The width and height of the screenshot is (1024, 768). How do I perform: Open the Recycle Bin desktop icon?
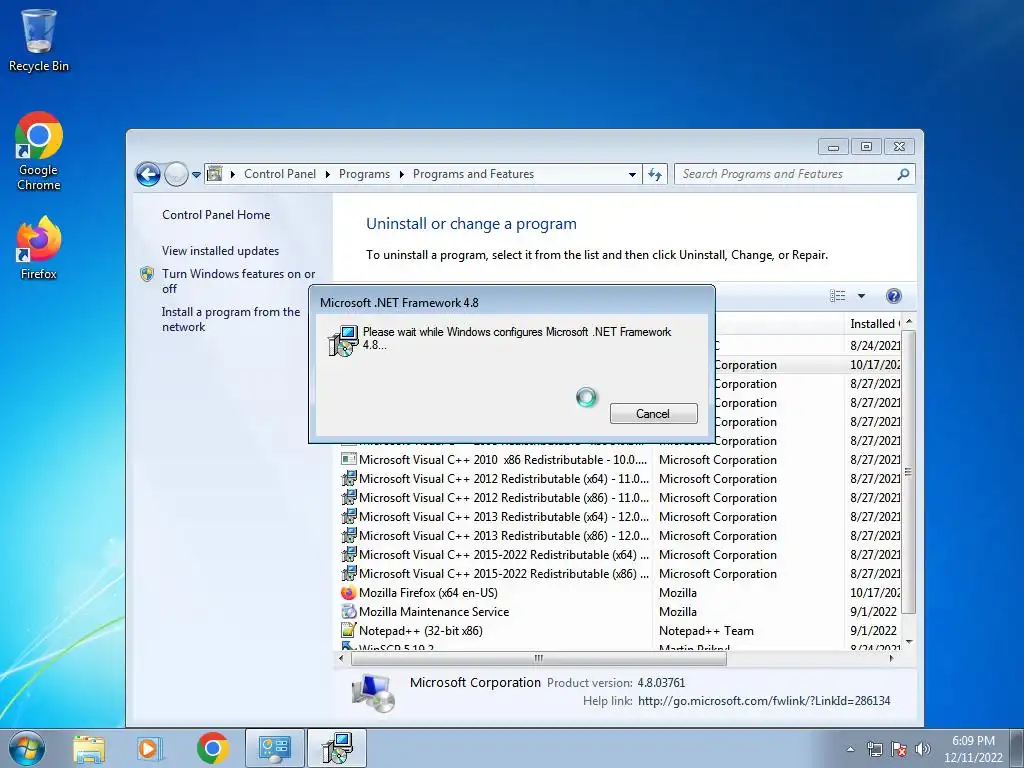click(39, 40)
